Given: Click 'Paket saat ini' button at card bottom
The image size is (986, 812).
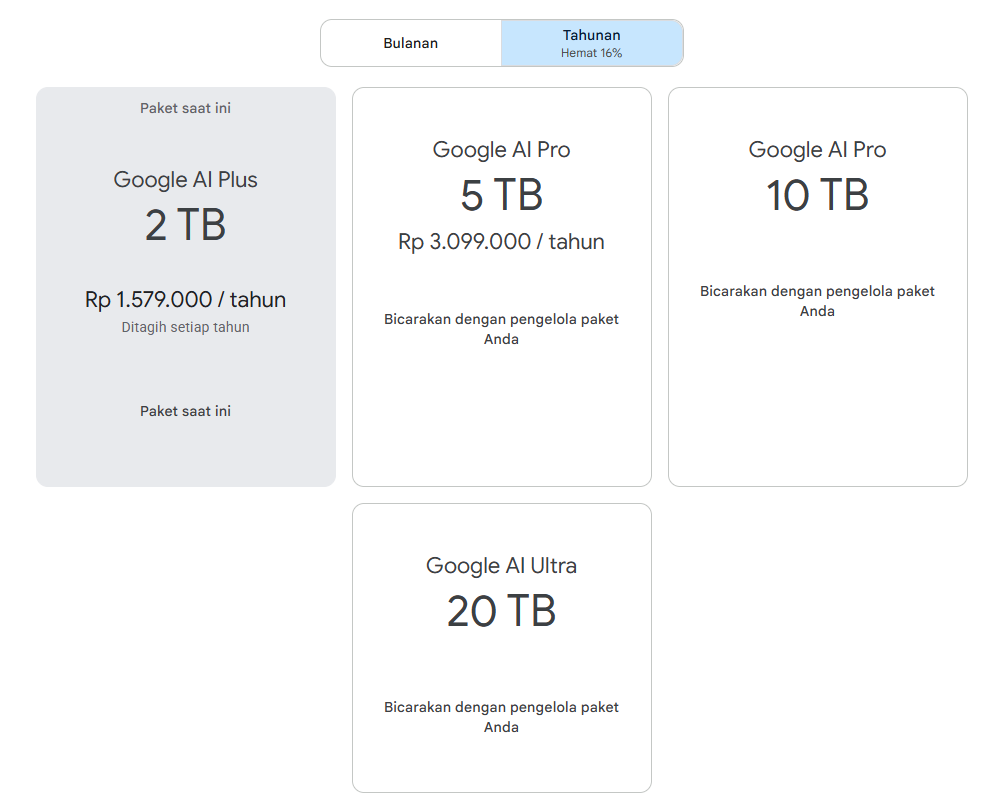Looking at the screenshot, I should pyautogui.click(x=186, y=411).
